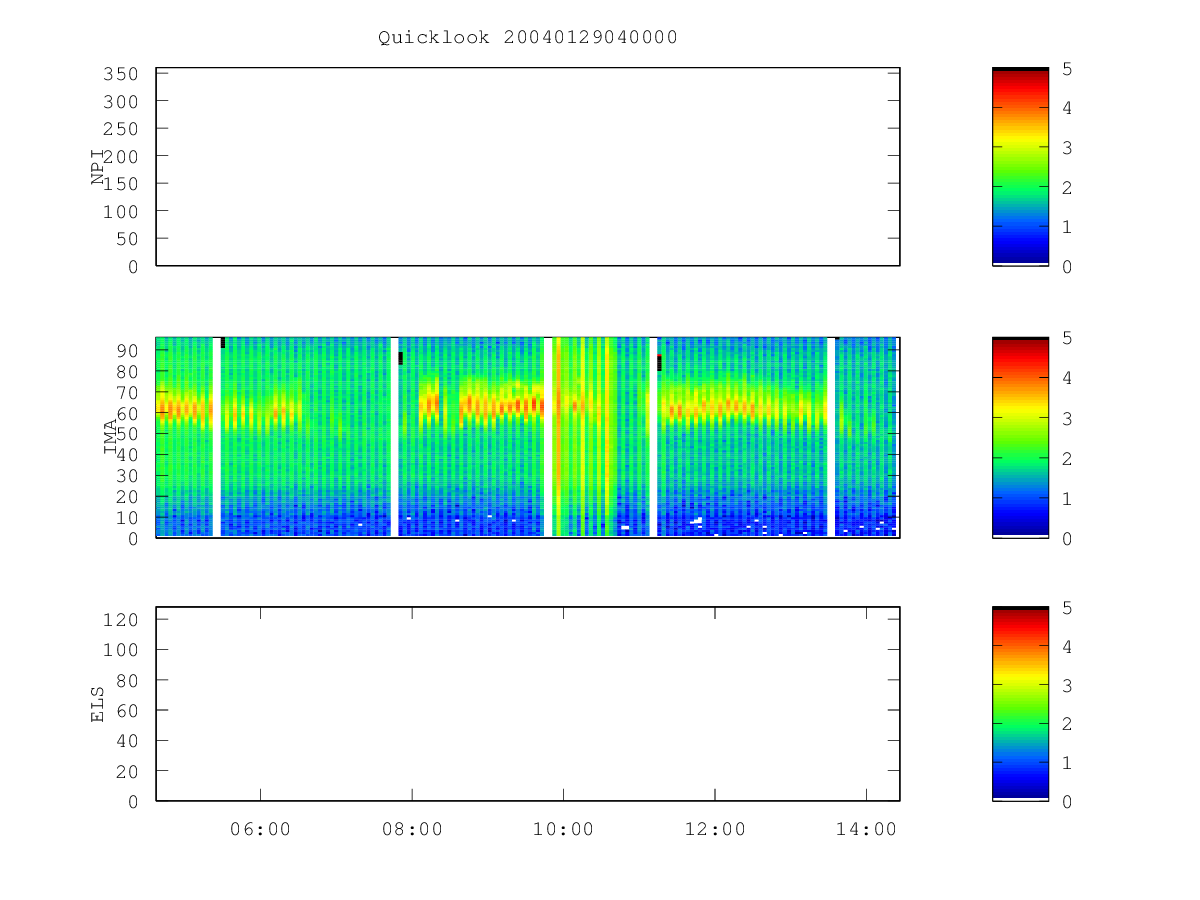Click the 5 label on ELS color bar
This screenshot has height=900, width=1200.
coord(1067,608)
